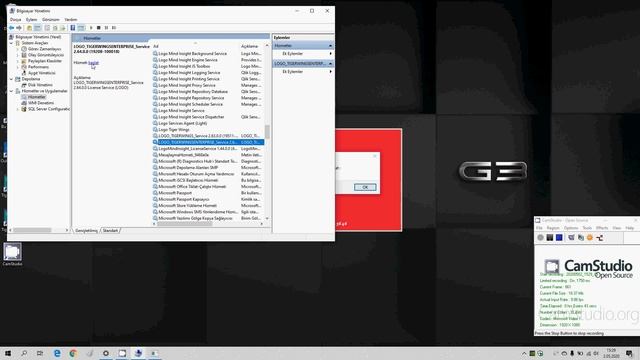The height and width of the screenshot is (360, 640).
Task: Collapse the Depolama tree node
Action: (x=11, y=79)
